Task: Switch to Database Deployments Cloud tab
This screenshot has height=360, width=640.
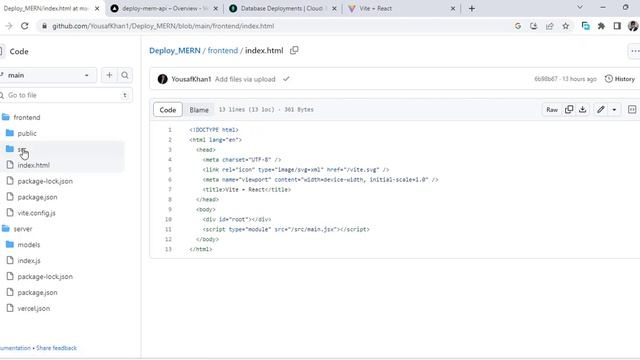Action: [x=282, y=8]
